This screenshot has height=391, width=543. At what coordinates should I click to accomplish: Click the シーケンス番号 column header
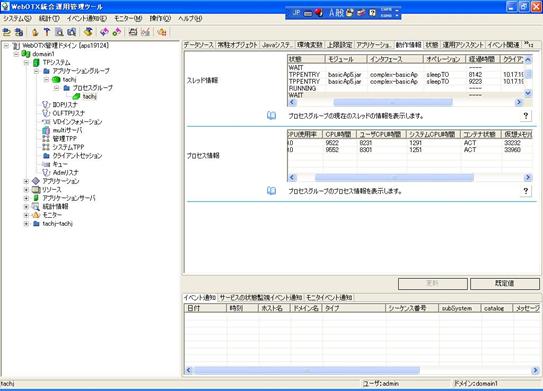pyautogui.click(x=412, y=308)
